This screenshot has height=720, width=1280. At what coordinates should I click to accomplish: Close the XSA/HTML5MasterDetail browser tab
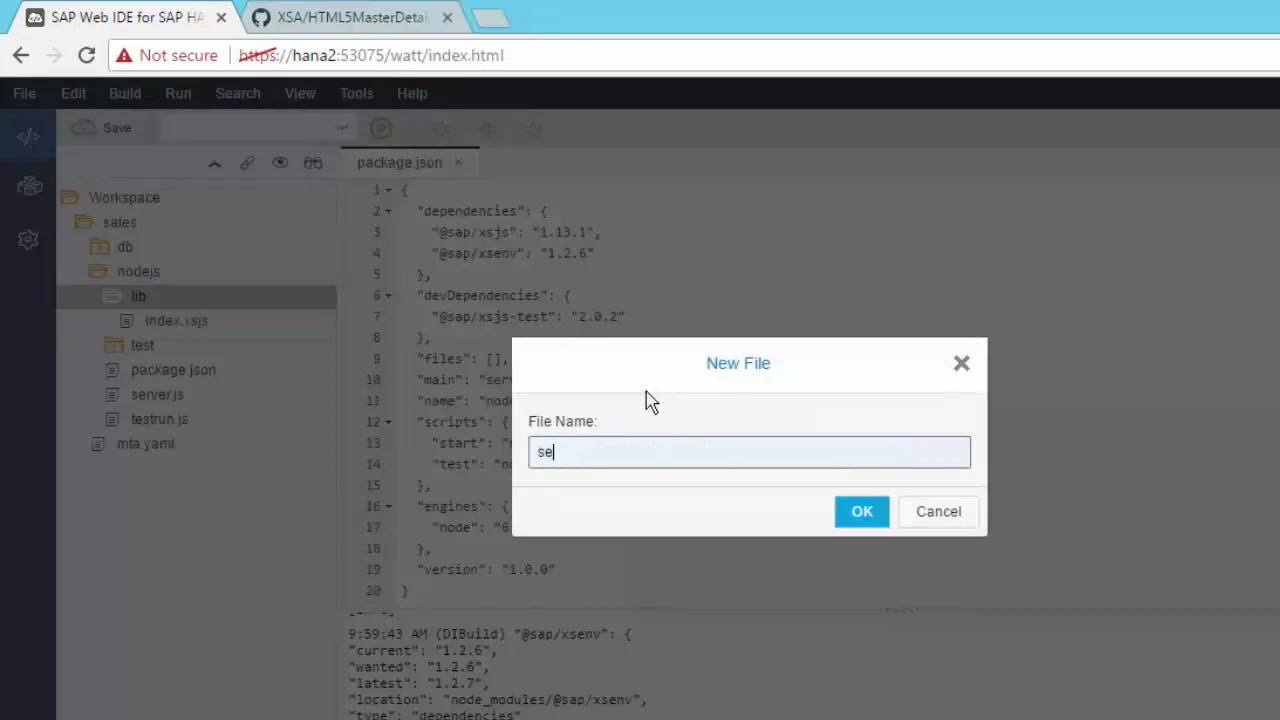point(447,17)
